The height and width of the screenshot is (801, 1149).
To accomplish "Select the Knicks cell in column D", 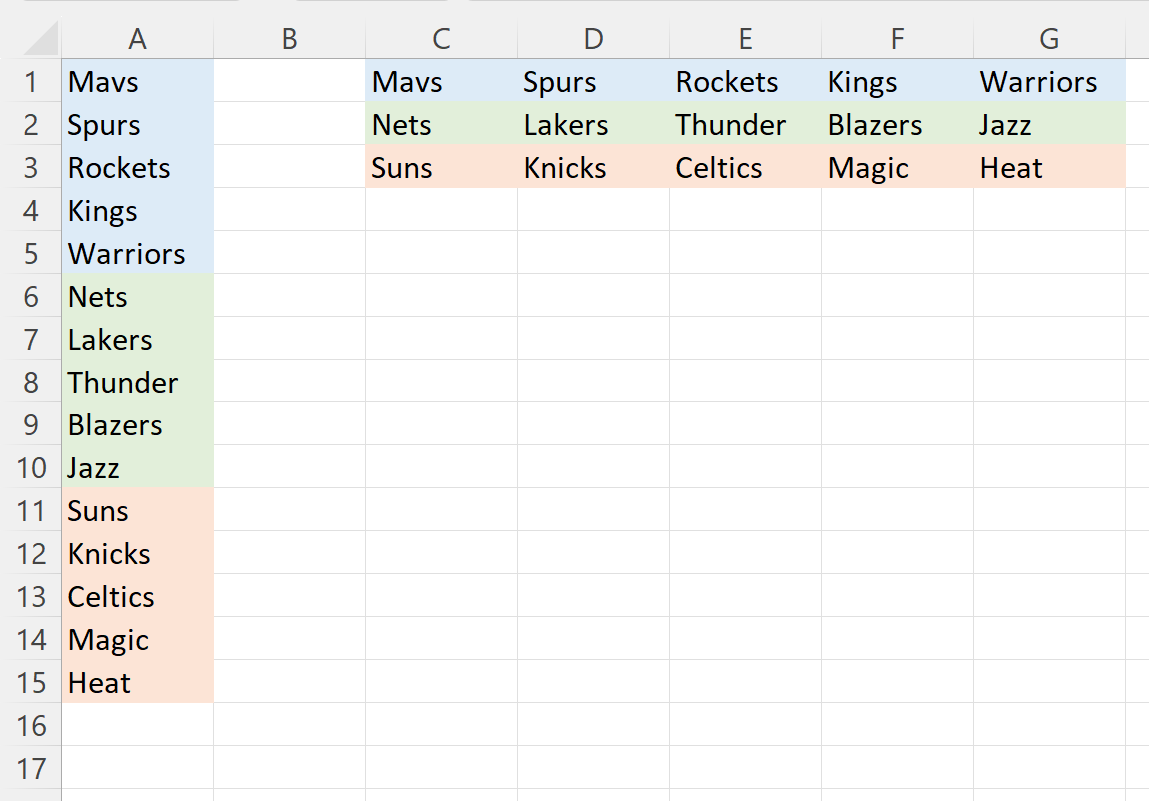I will (594, 167).
